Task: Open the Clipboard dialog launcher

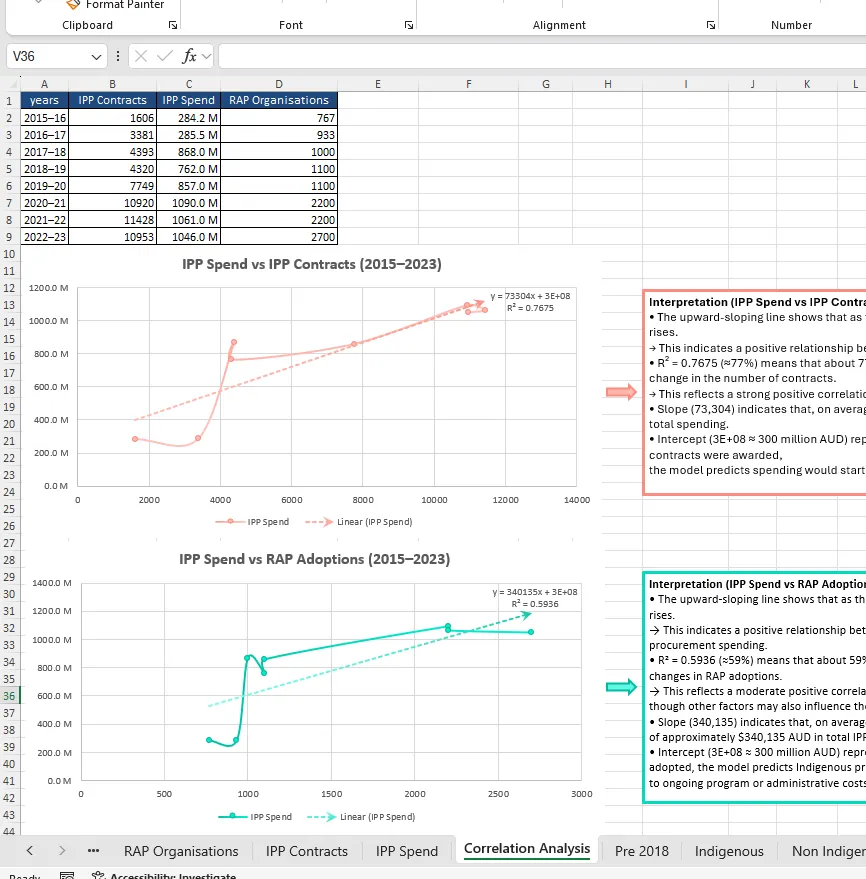Action: click(173, 25)
